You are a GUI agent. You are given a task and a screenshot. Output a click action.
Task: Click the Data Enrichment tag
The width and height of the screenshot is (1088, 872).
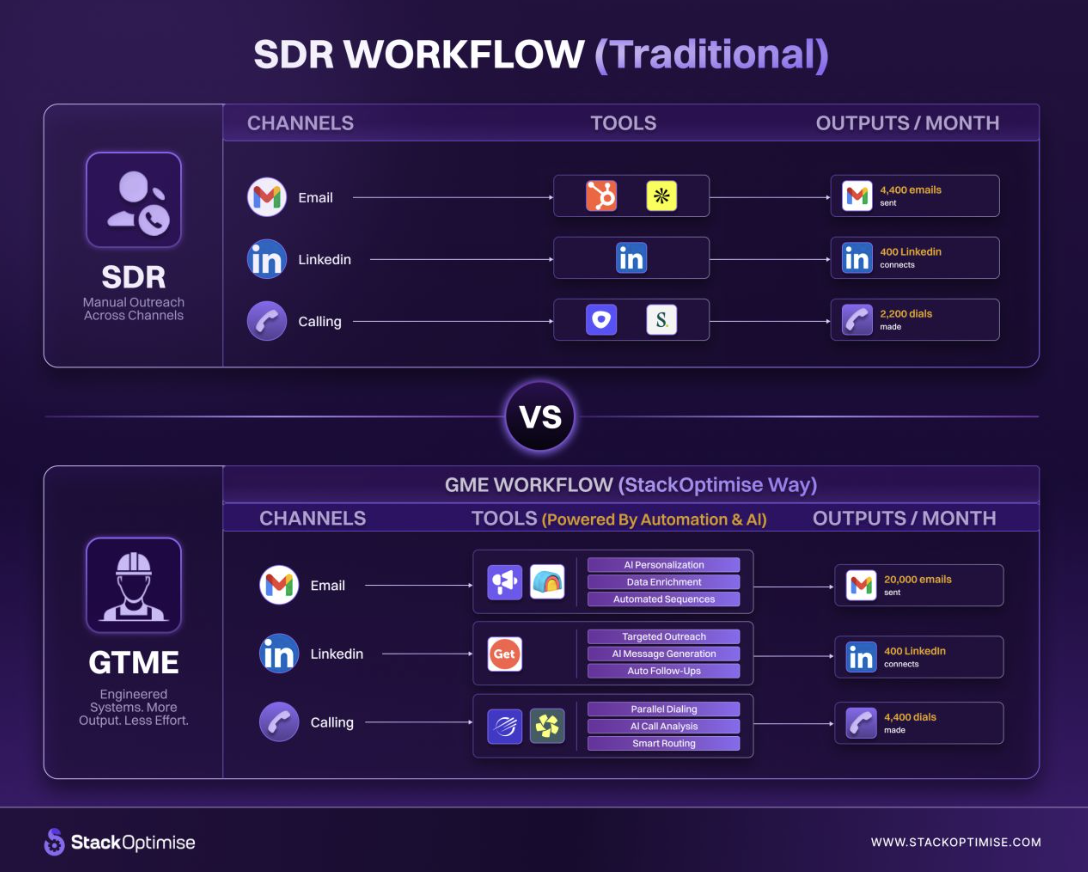(664, 582)
